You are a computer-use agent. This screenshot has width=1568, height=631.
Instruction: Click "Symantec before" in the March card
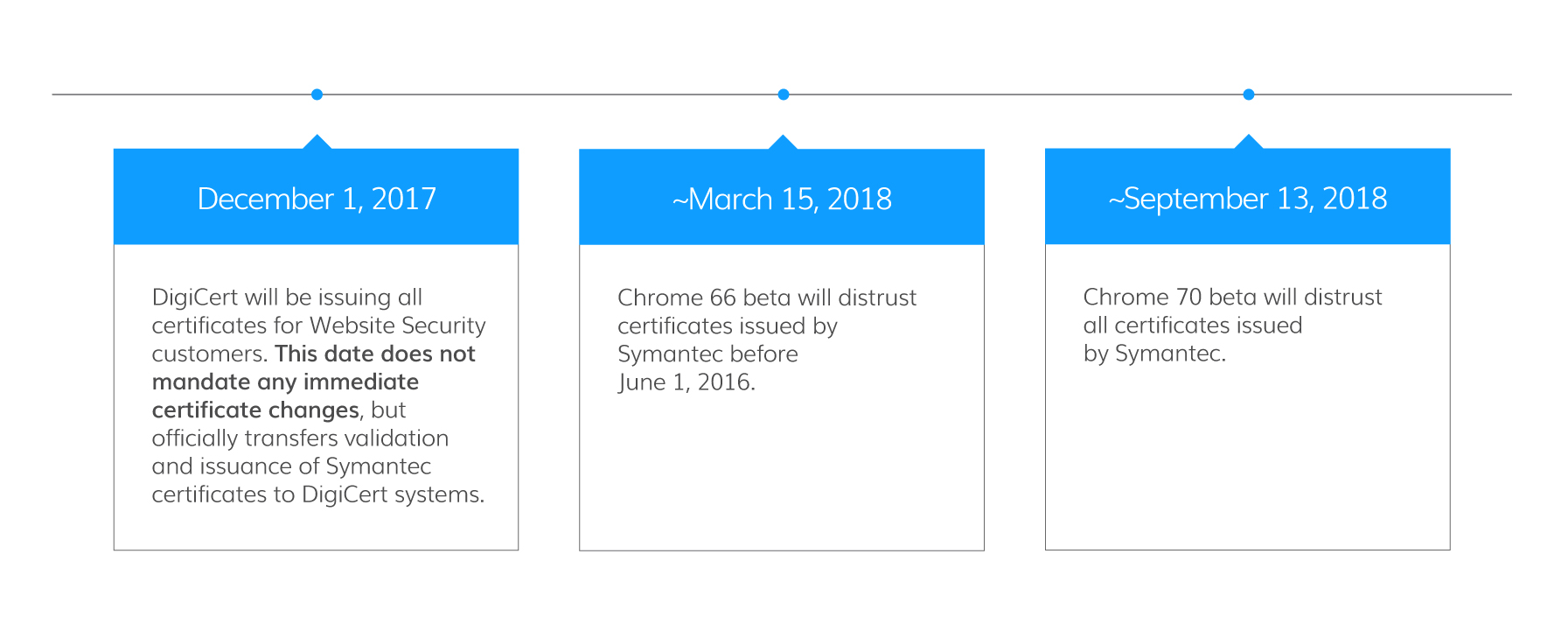(x=707, y=354)
